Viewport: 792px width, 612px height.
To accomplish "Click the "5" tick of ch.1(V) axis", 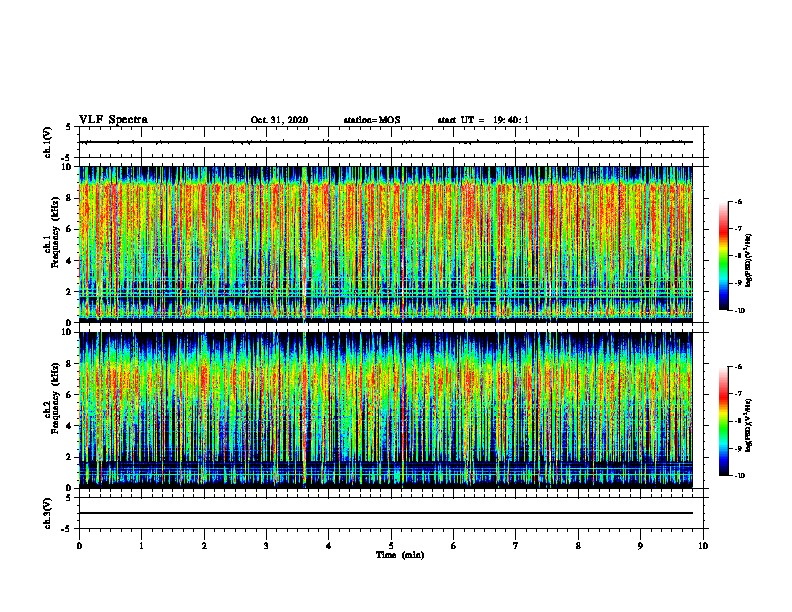I will [69, 127].
